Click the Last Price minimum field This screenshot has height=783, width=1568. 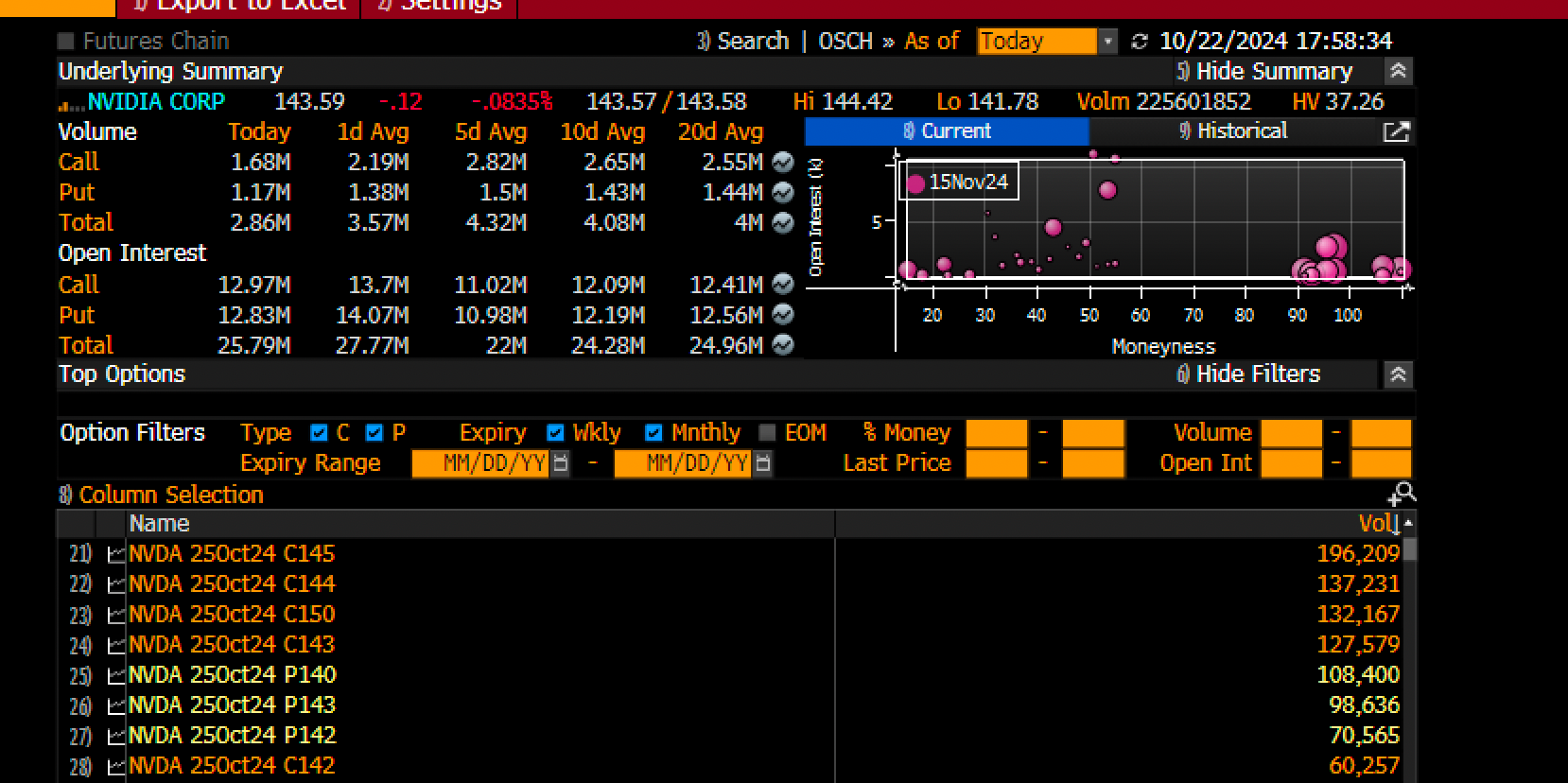[997, 463]
